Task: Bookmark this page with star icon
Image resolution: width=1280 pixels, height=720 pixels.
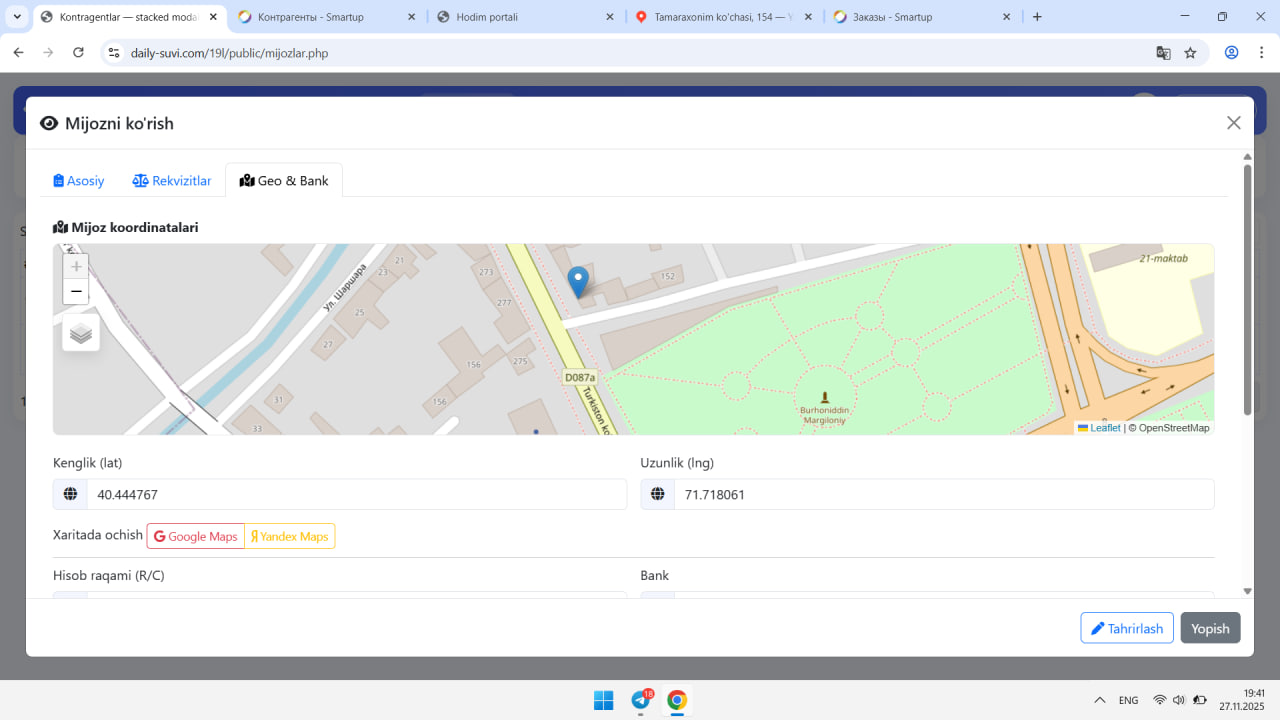Action: (1190, 53)
